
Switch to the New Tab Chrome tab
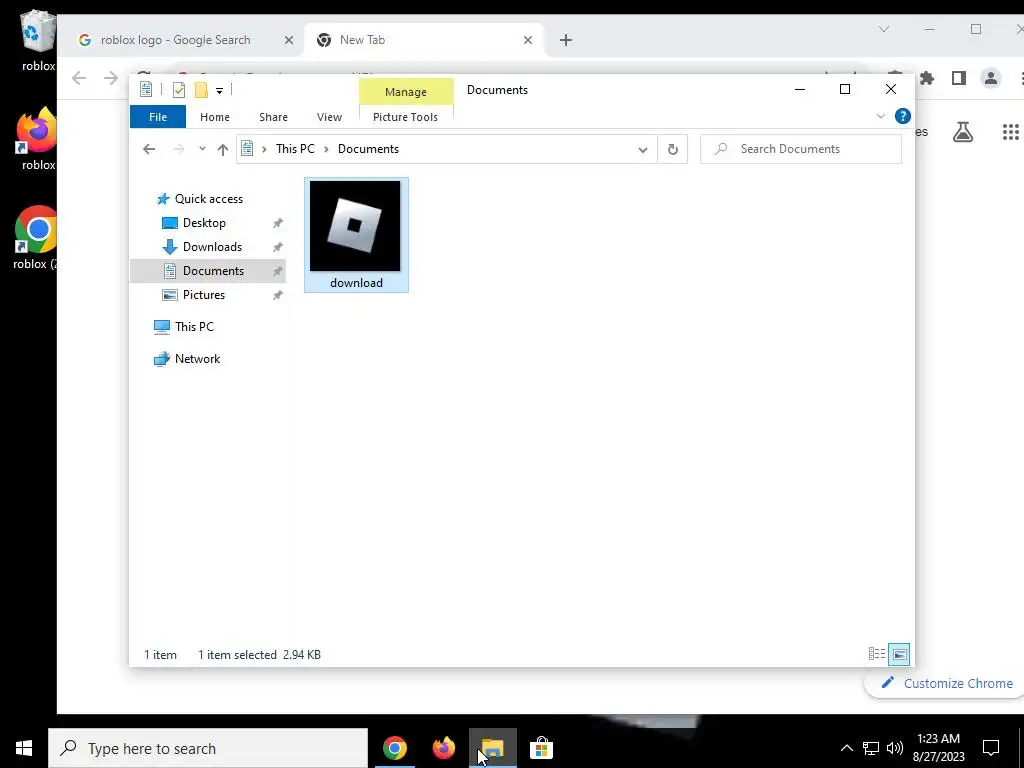click(362, 40)
